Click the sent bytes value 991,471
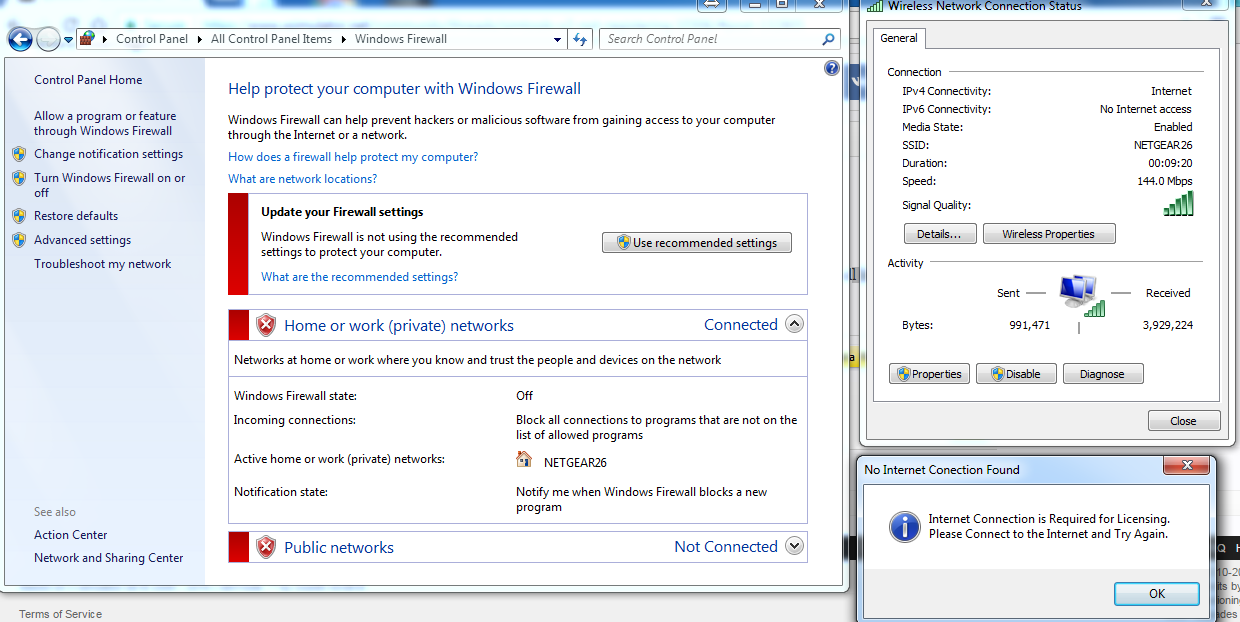The image size is (1240, 622). (1030, 325)
